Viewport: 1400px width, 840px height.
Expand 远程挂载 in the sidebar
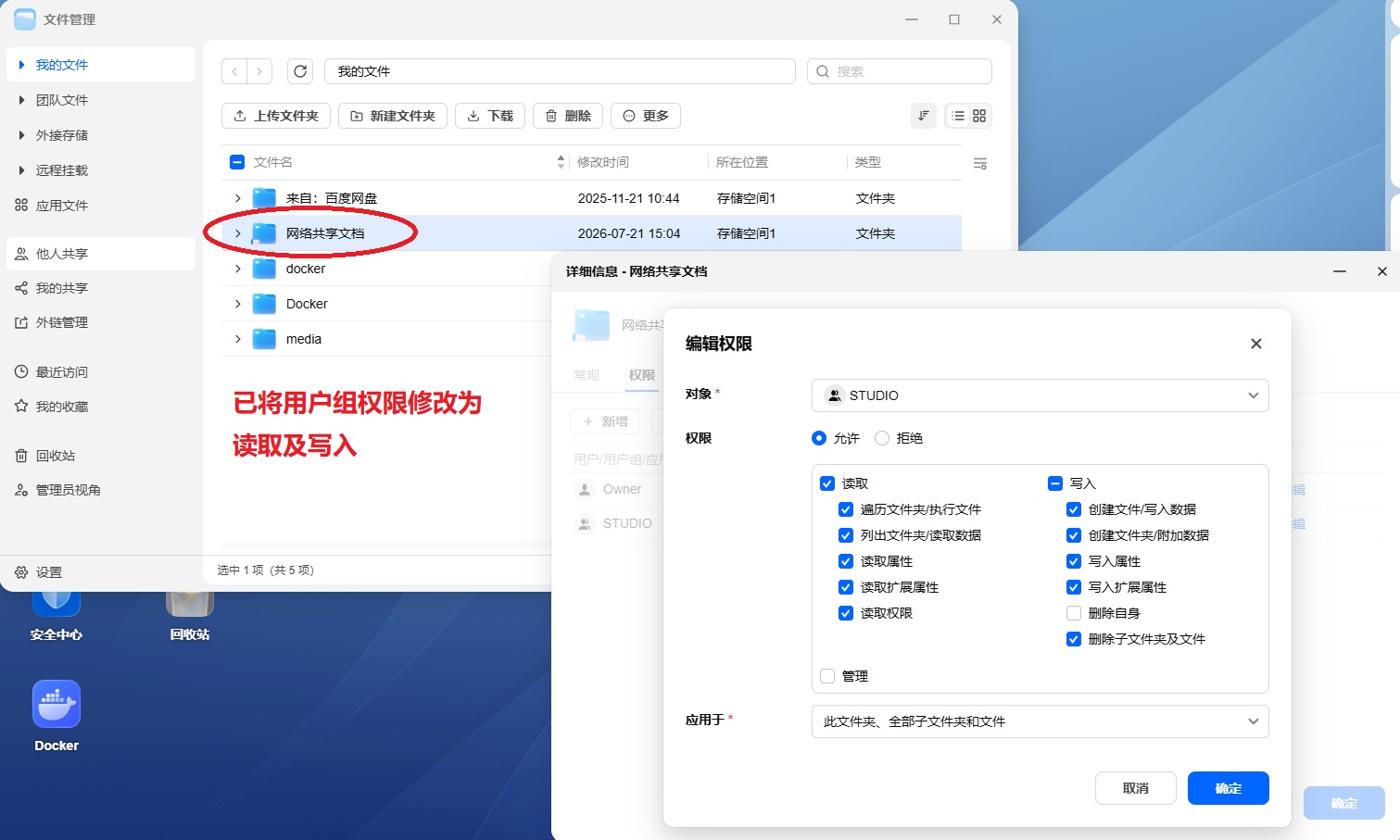click(x=21, y=170)
